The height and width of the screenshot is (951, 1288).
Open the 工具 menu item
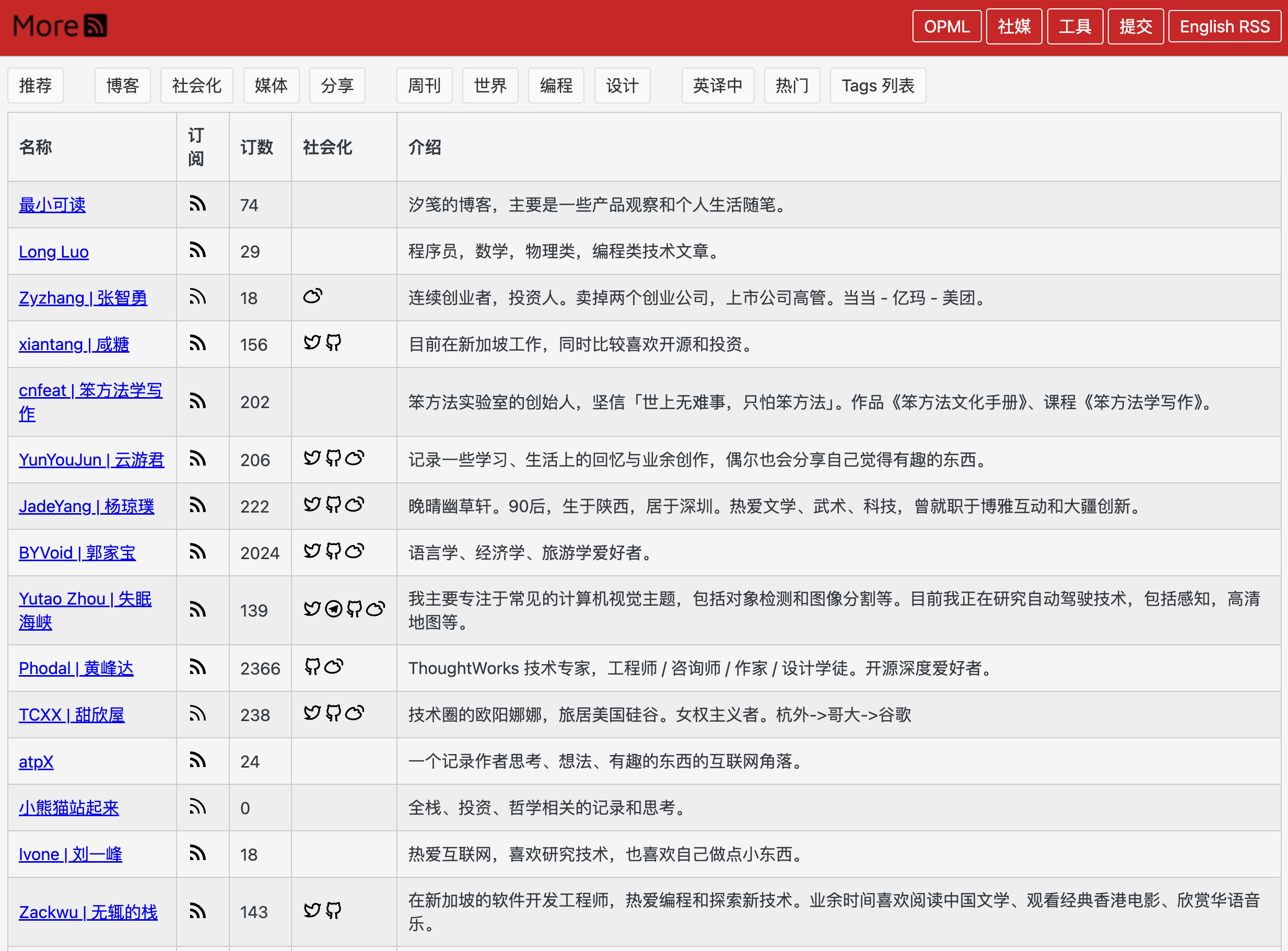pos(1074,25)
